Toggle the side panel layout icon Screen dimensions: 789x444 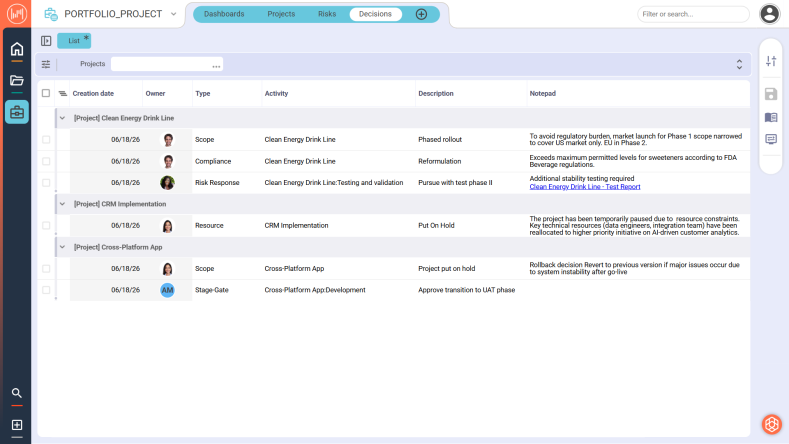46,41
